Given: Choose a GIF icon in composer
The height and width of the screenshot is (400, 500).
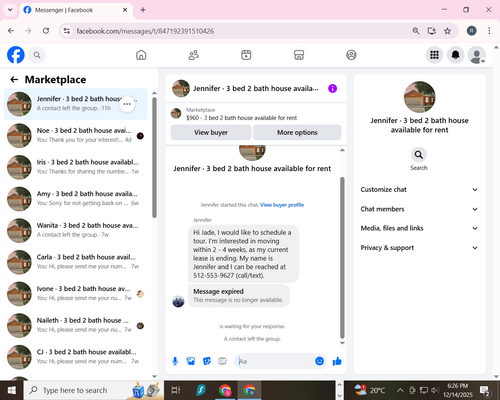Looking at the screenshot, I should 222,361.
